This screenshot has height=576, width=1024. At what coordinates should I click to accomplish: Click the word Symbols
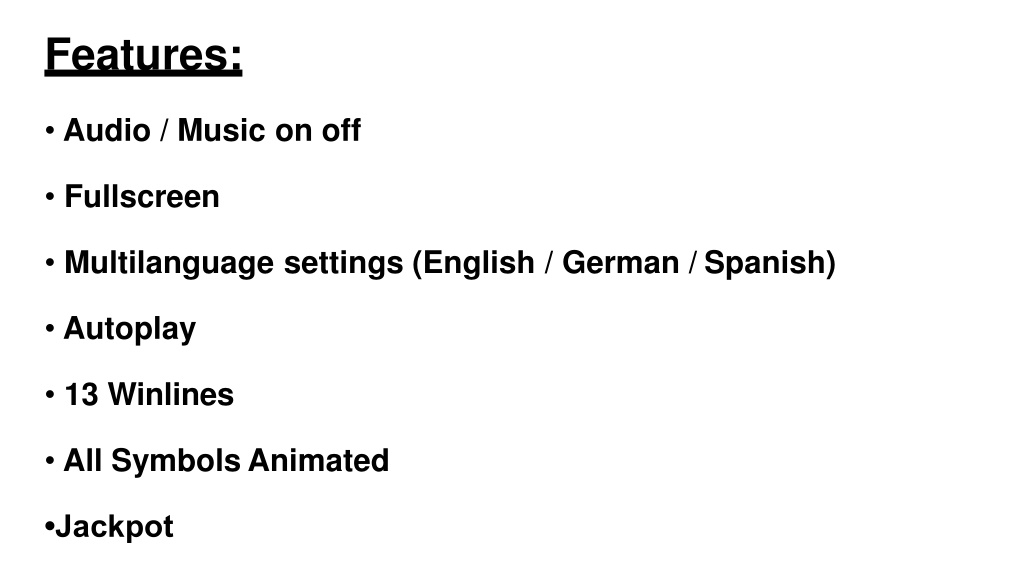pyautogui.click(x=176, y=461)
